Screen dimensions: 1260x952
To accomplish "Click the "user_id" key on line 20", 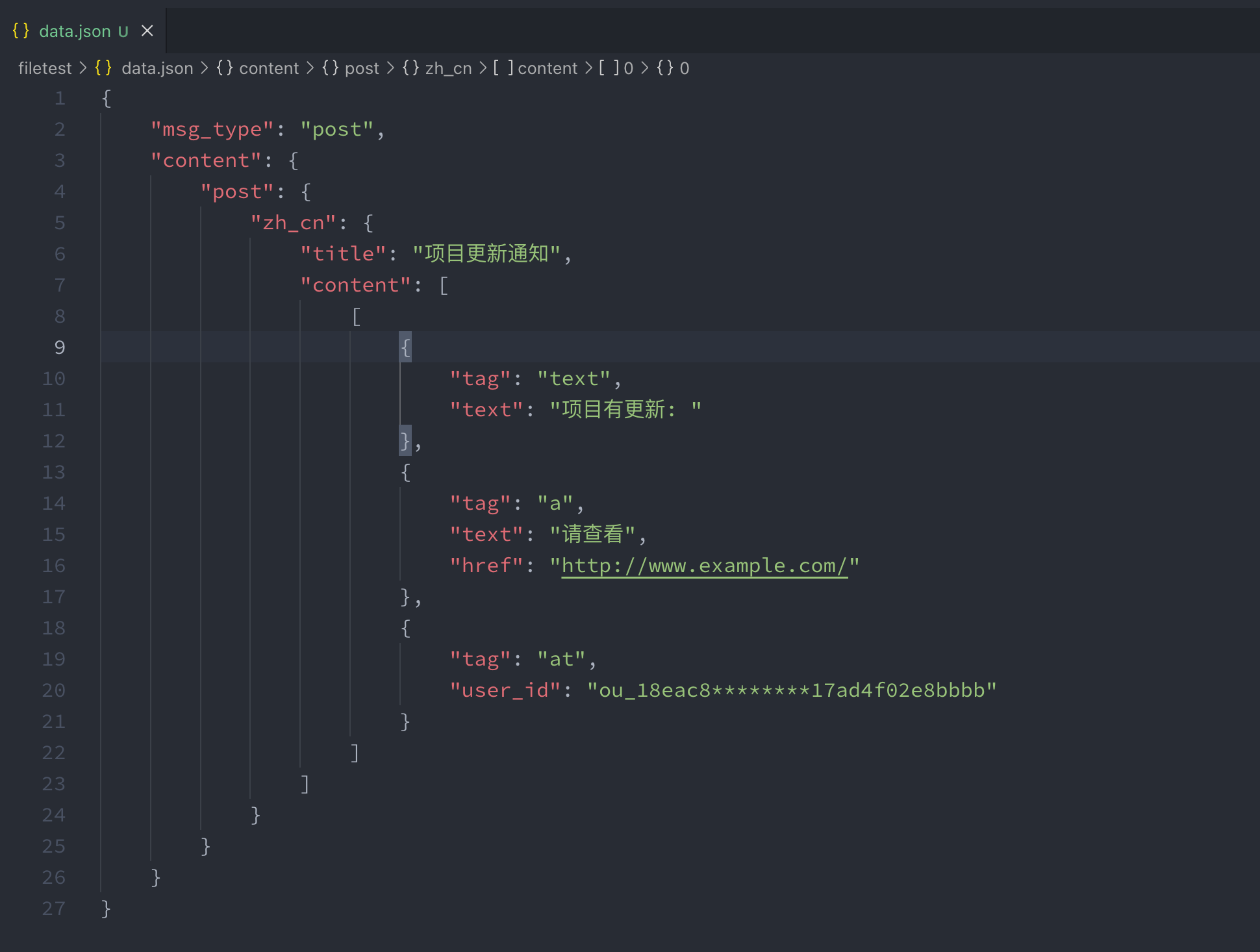I will (x=505, y=690).
